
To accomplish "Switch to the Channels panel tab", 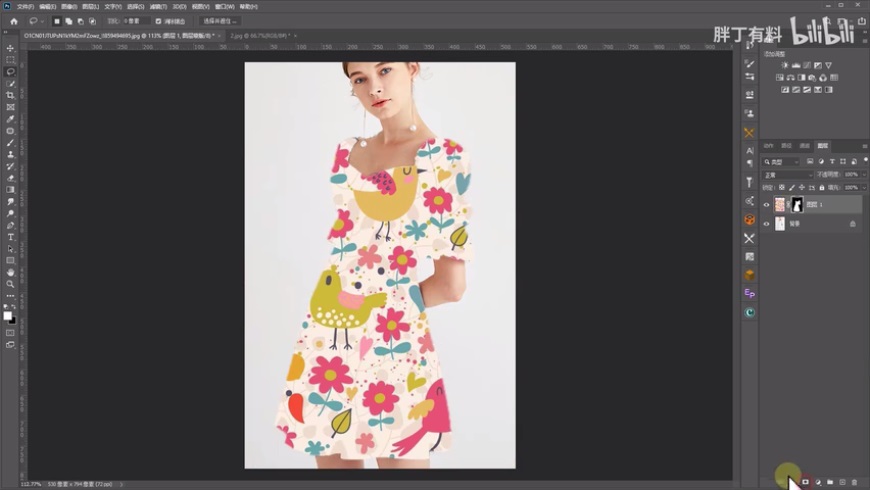I will (x=805, y=146).
